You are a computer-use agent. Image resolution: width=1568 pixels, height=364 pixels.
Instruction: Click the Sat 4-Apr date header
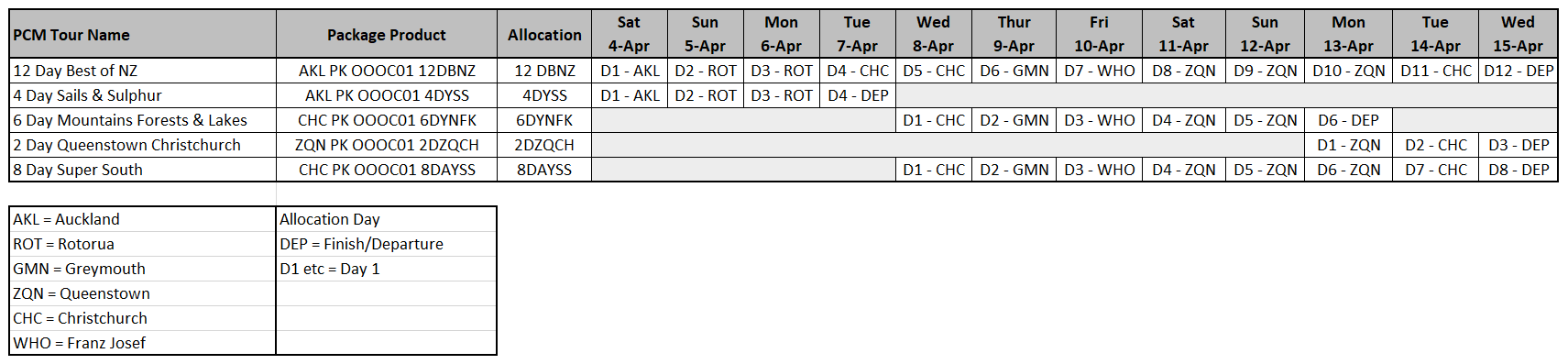pos(629,35)
